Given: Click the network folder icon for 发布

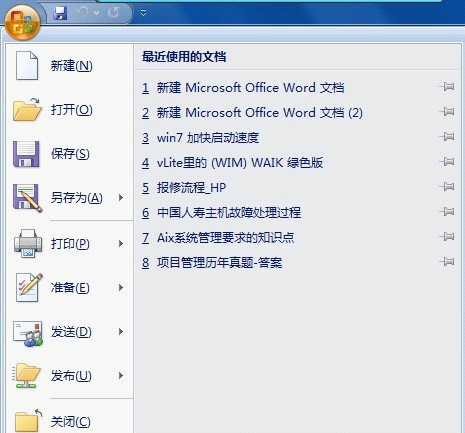Looking at the screenshot, I should coord(27,376).
